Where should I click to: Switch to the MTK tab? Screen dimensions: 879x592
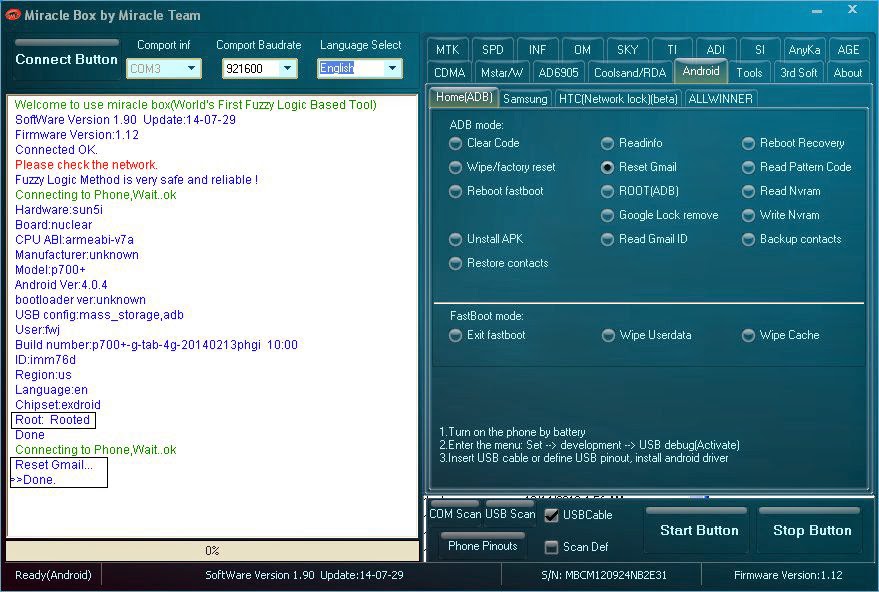(x=447, y=50)
